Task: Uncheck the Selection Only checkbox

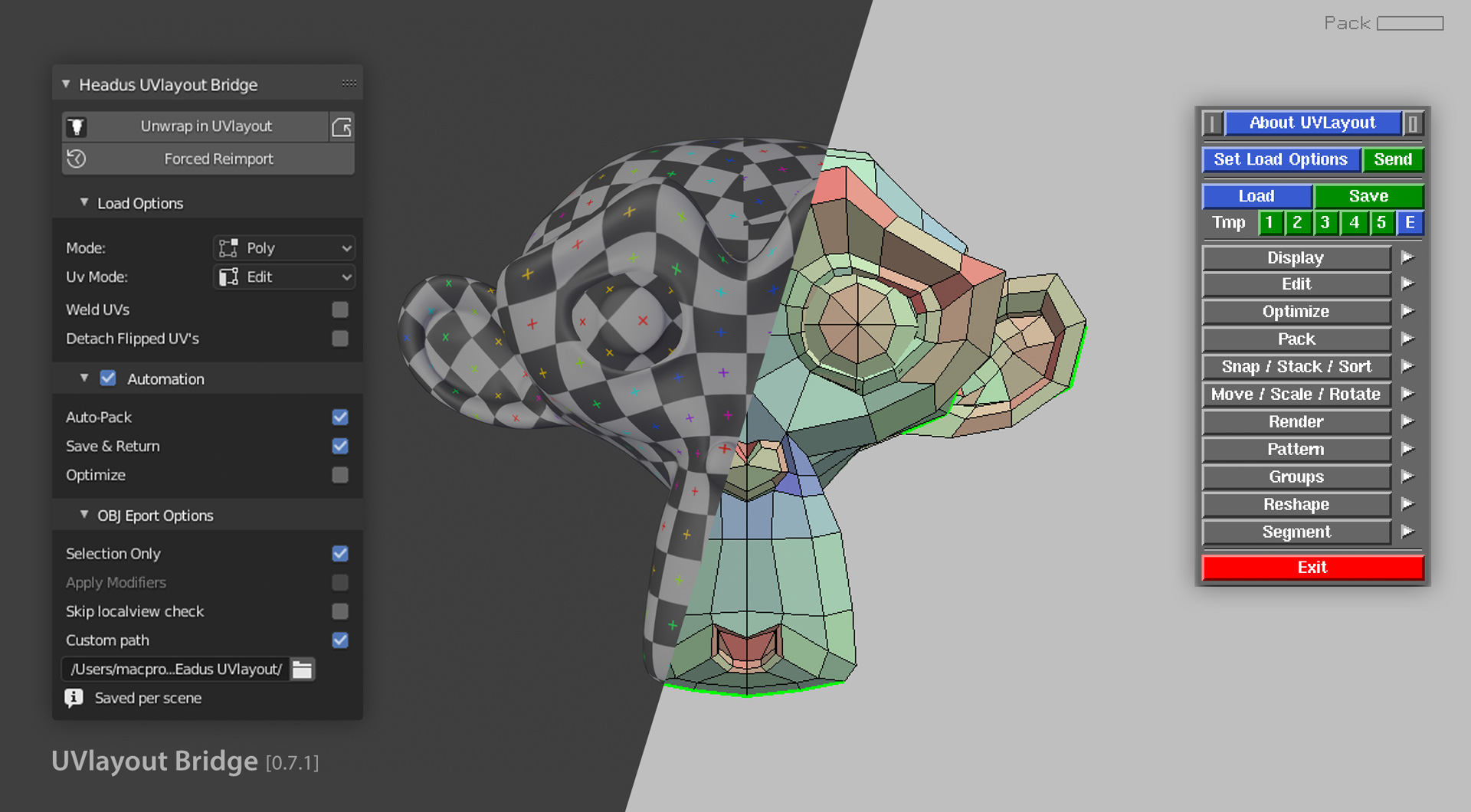Action: coord(340,553)
